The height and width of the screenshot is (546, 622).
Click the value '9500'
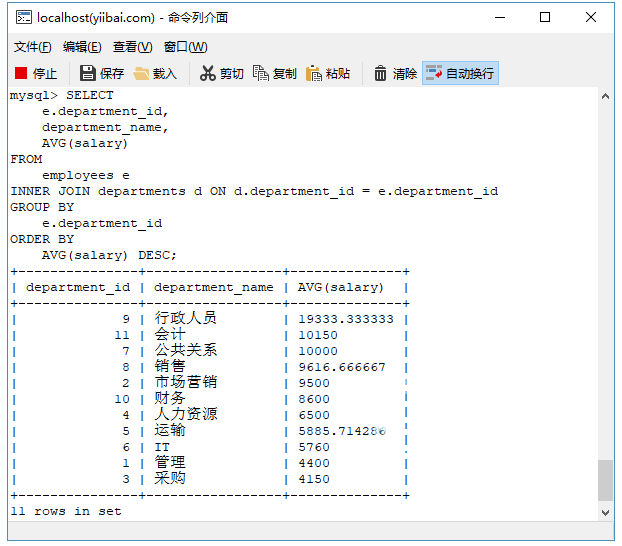point(314,383)
